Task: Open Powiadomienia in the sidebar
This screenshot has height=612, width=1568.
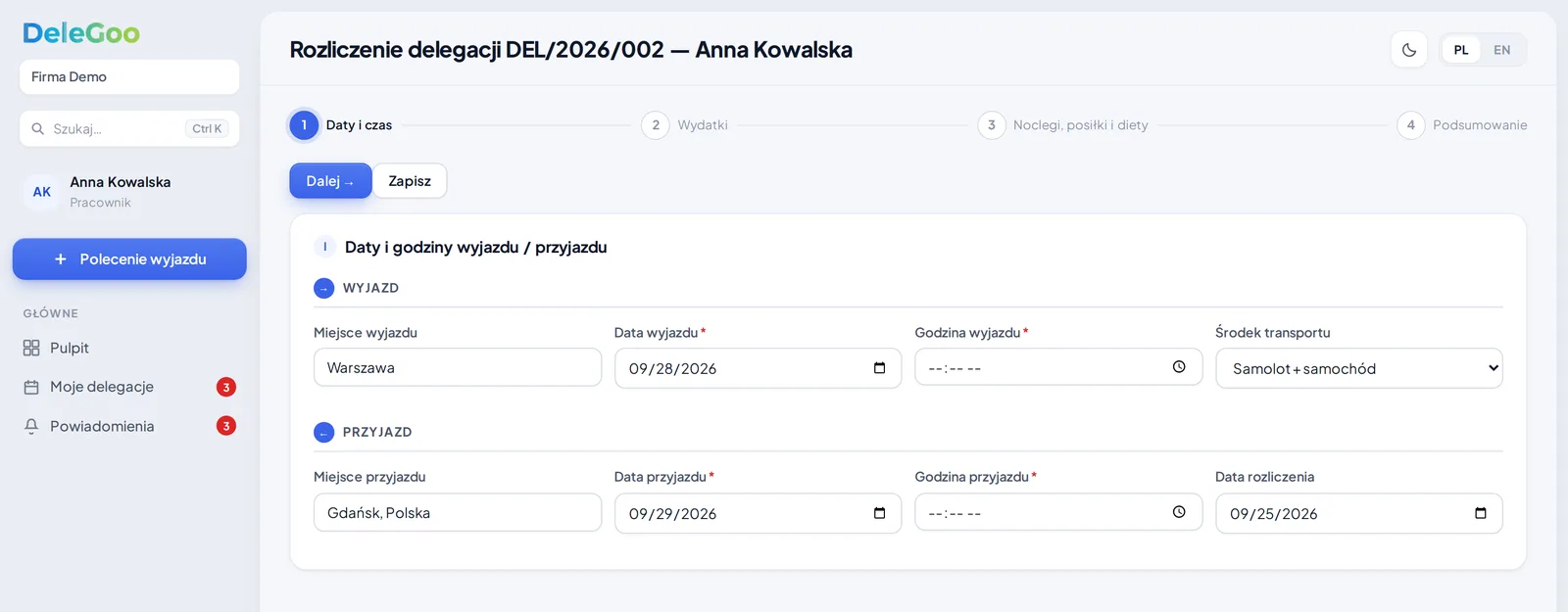Action: 129,426
